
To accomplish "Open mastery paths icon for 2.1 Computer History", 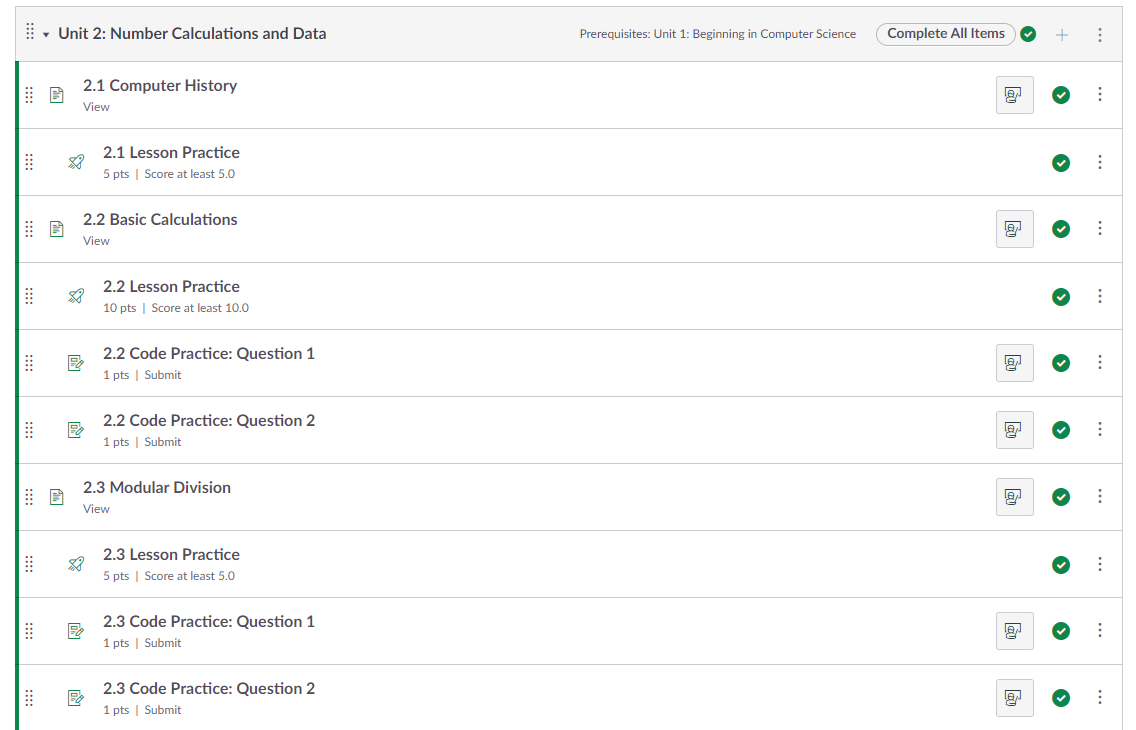I will click(x=1014, y=95).
